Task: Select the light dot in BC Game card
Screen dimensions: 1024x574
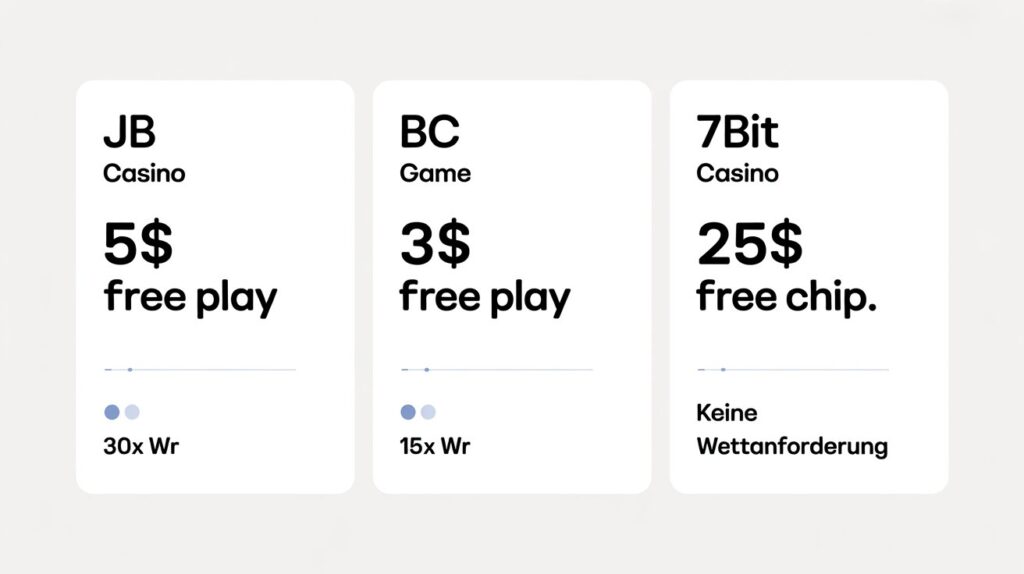Action: pyautogui.click(x=429, y=412)
